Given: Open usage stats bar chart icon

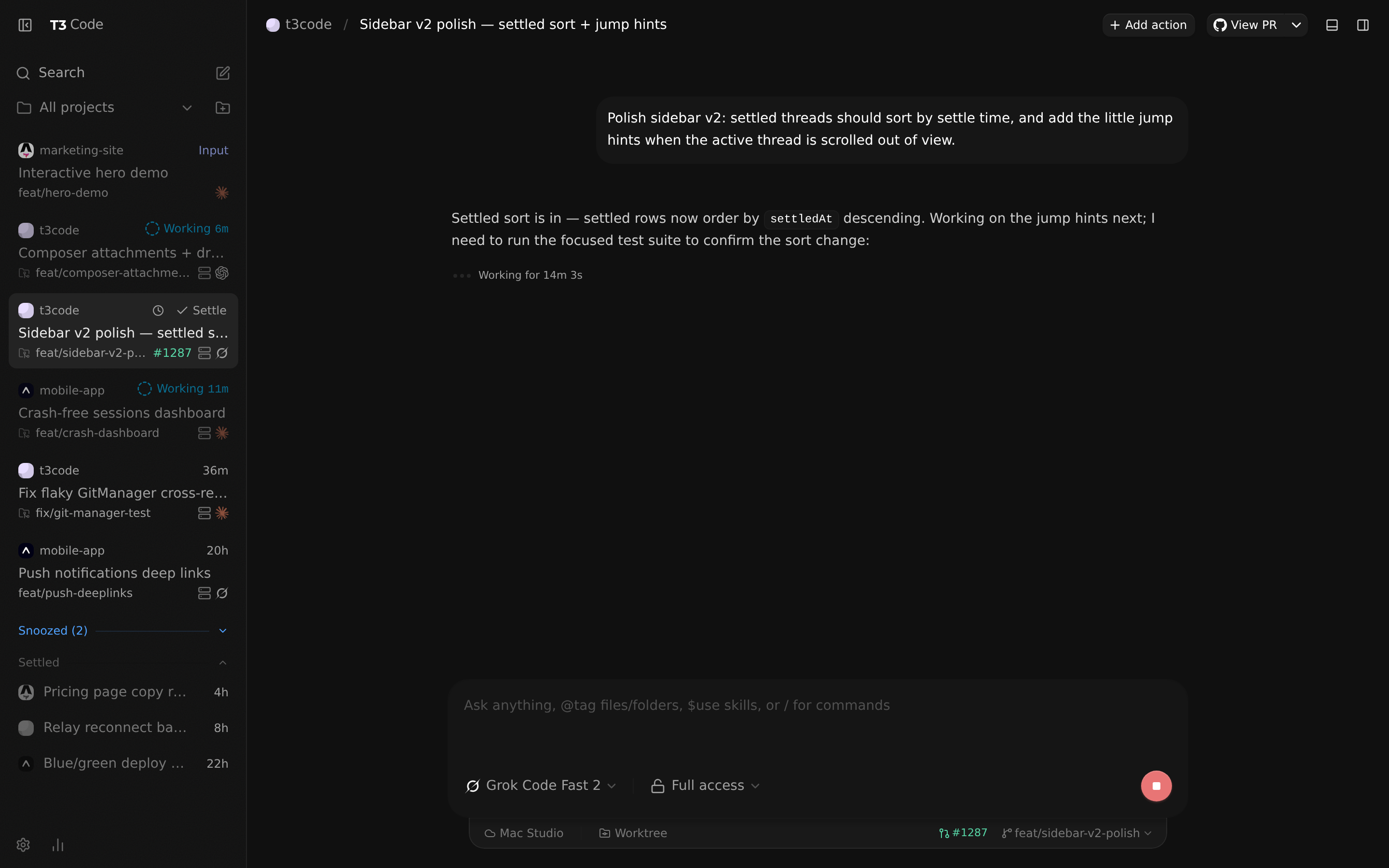Looking at the screenshot, I should tap(58, 845).
